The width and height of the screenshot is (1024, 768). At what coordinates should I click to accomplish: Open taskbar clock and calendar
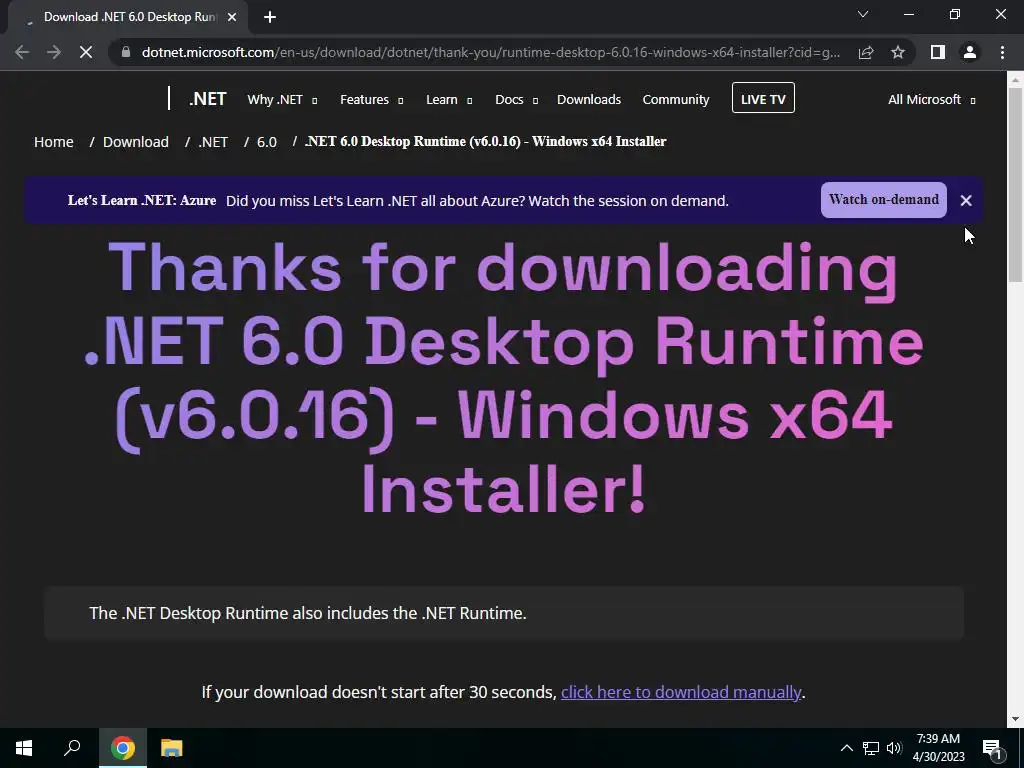[x=938, y=748]
